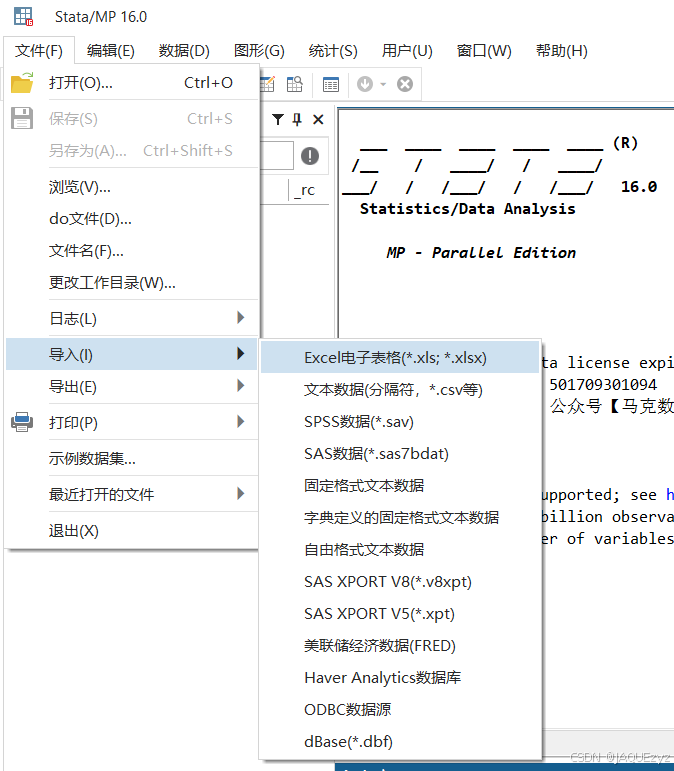Click the Break (circle X) toolbar icon
The width and height of the screenshot is (674, 771).
coord(405,84)
